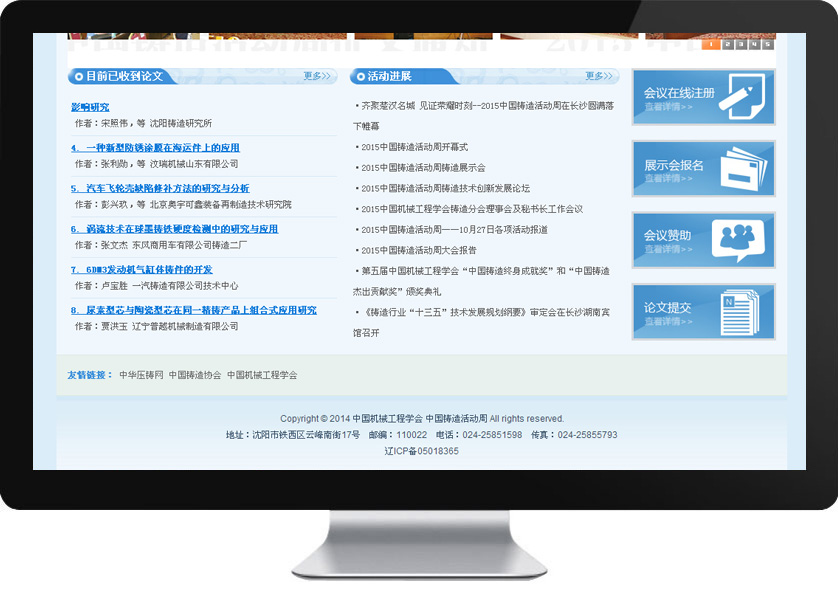Go to banner slide 1
This screenshot has height=604, width=838.
coord(711,44)
